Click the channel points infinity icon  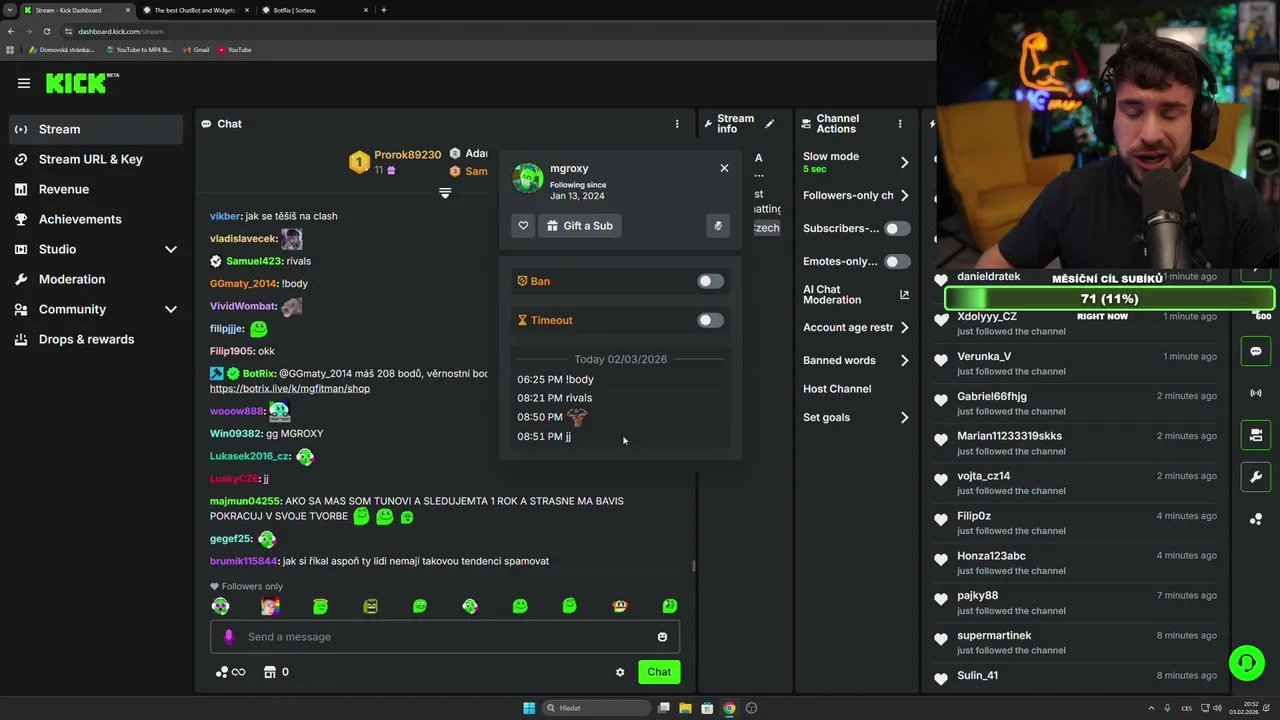tap(231, 672)
